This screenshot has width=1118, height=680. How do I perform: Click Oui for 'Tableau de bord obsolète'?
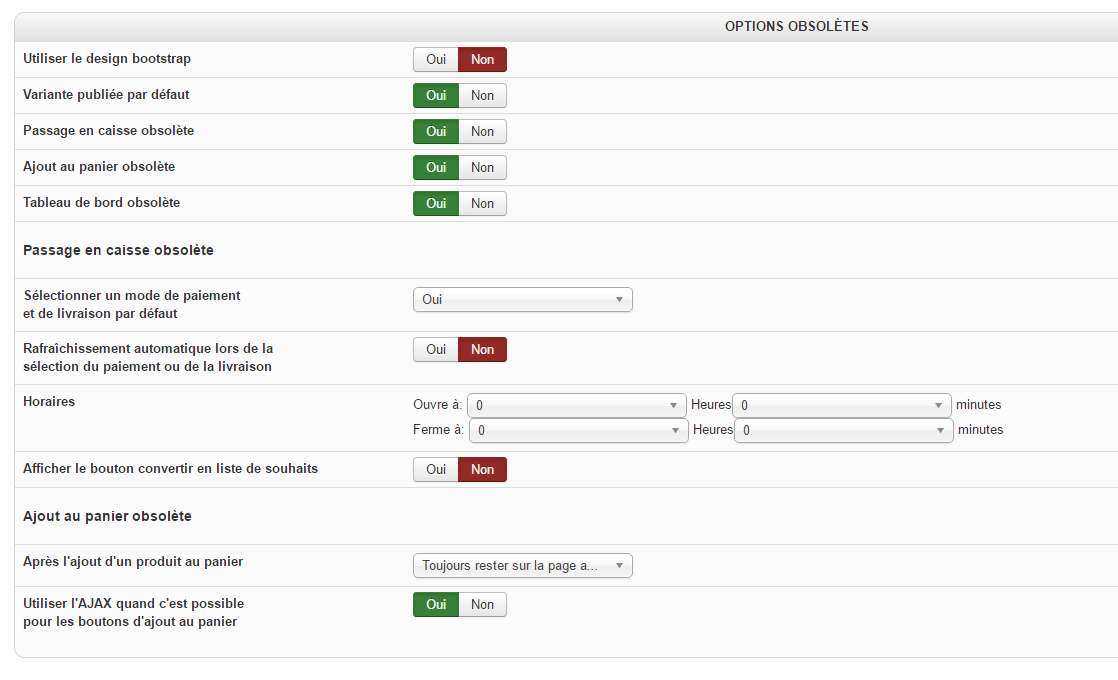click(436, 204)
